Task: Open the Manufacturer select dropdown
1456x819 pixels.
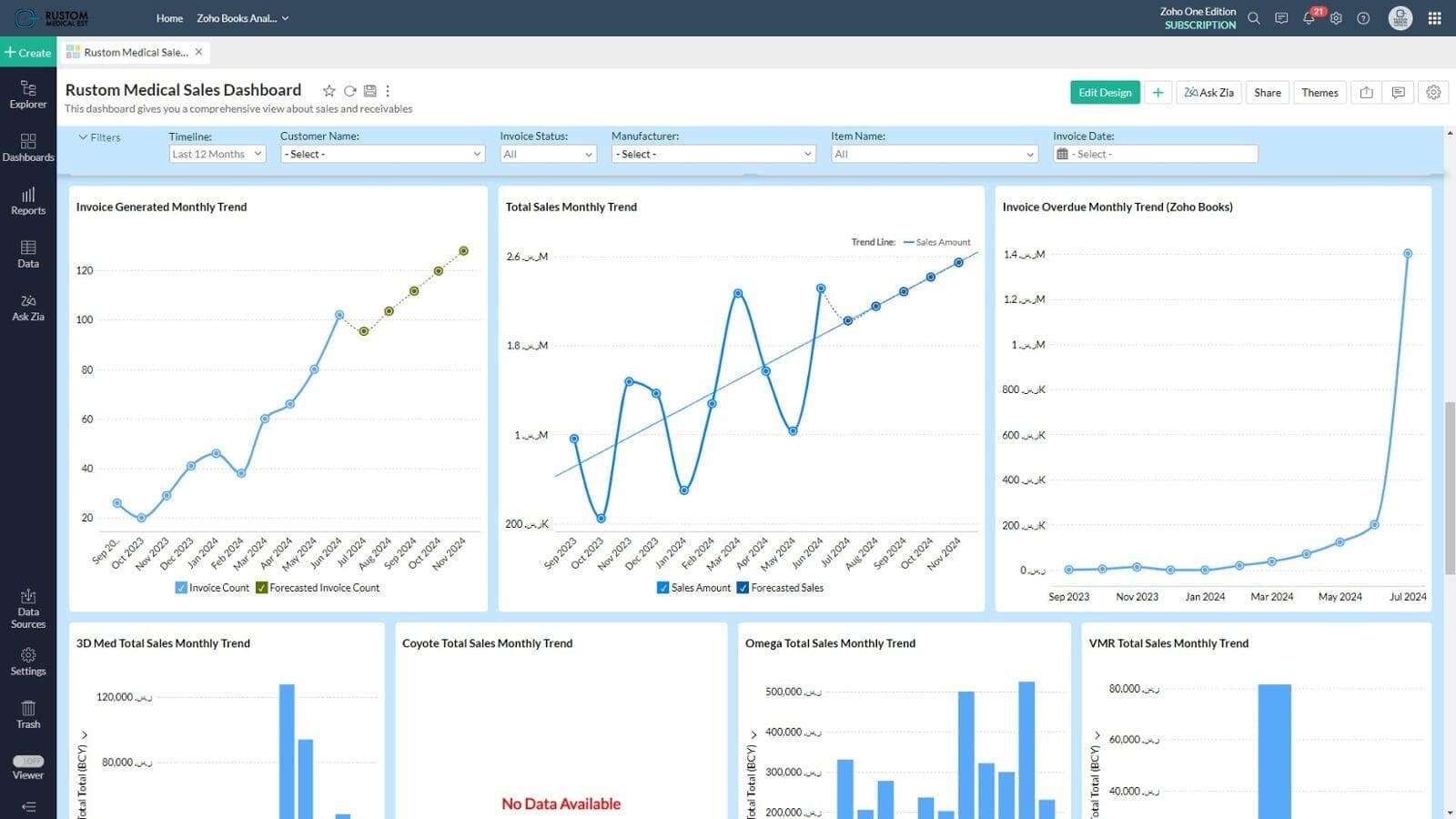Action: pyautogui.click(x=713, y=154)
